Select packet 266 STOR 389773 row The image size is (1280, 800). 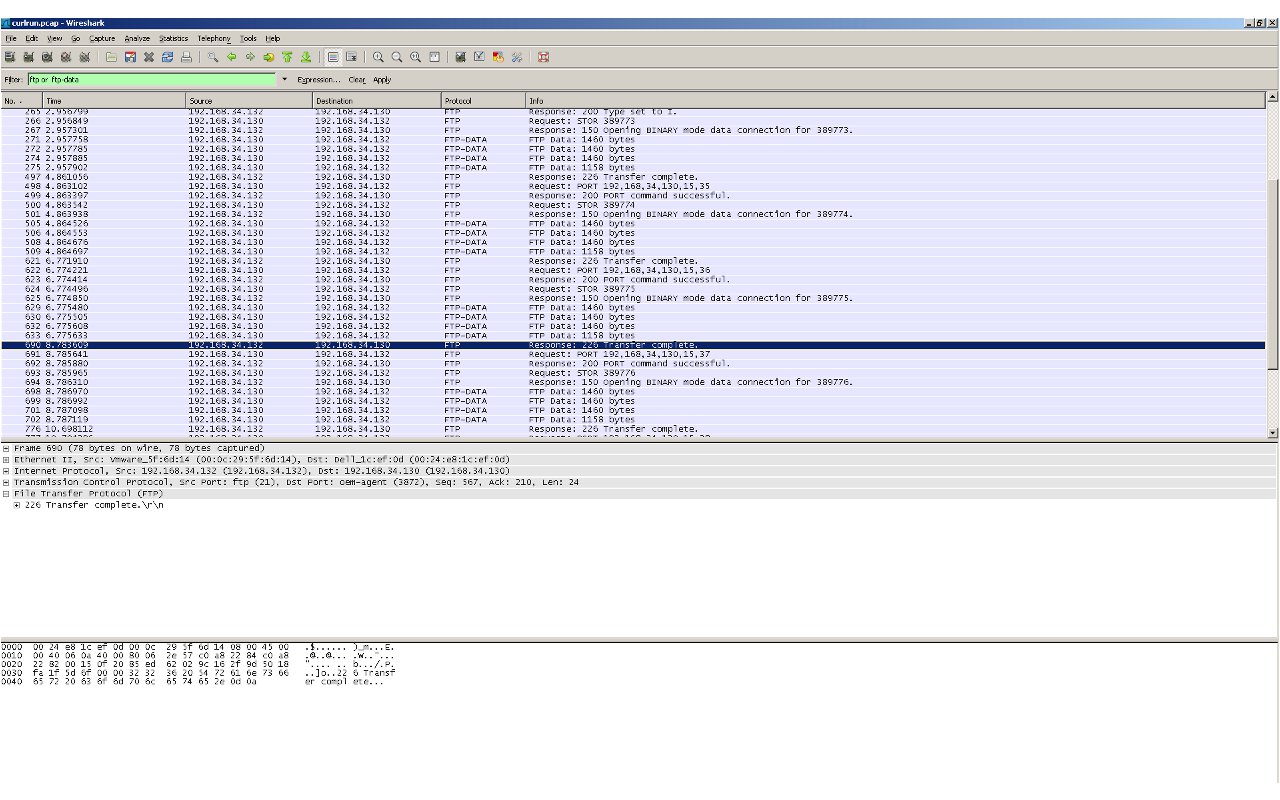coord(633,121)
